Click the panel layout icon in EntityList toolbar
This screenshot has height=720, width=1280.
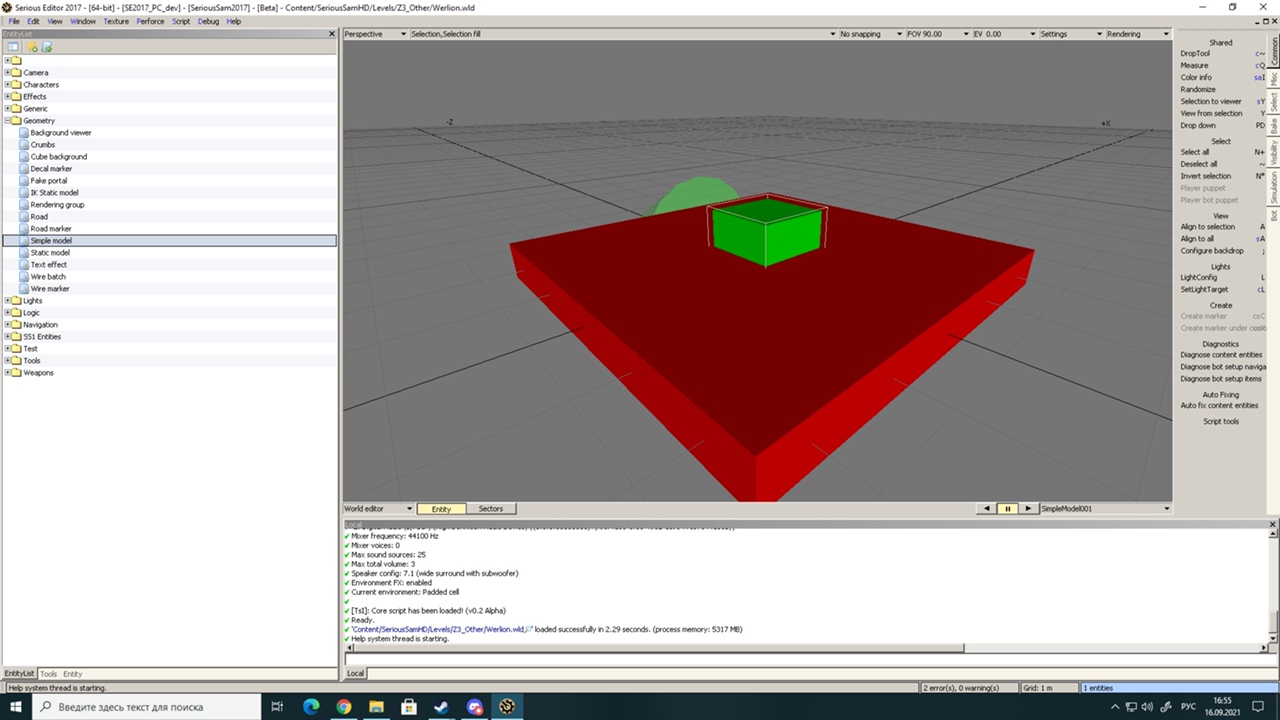[x=13, y=47]
